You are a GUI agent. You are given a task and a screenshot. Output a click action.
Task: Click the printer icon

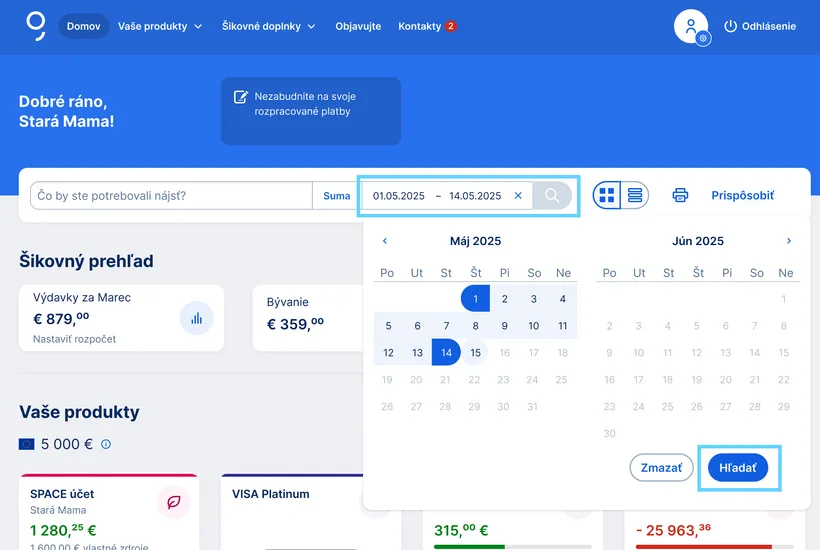pyautogui.click(x=680, y=196)
